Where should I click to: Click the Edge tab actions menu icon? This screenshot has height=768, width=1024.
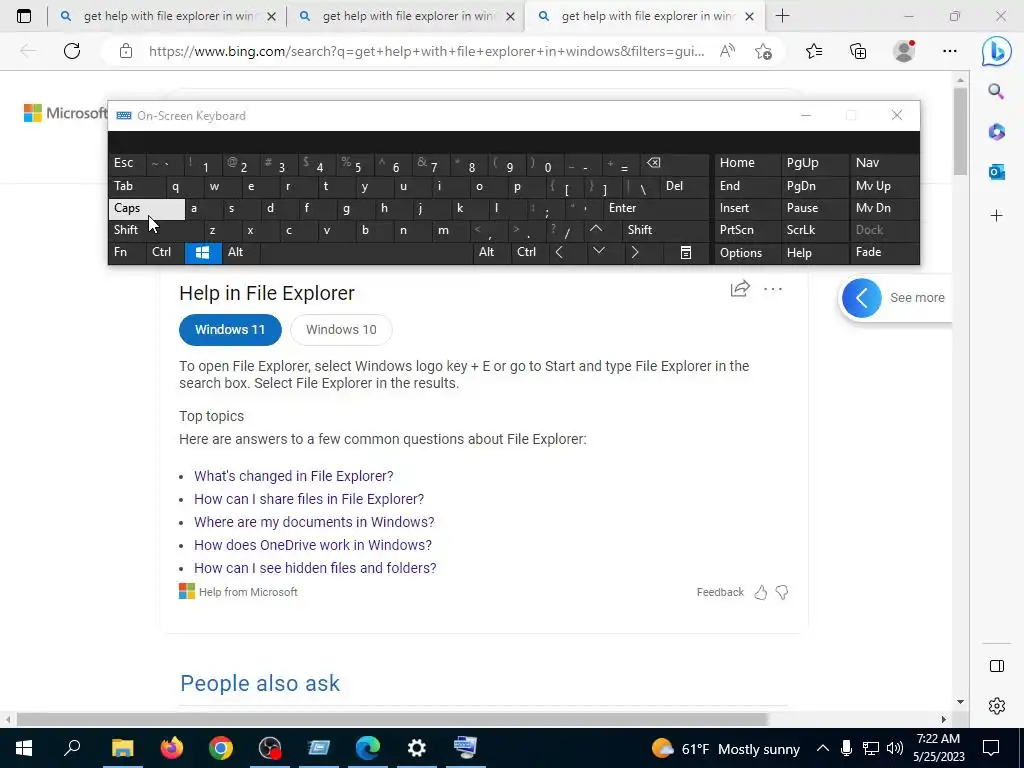pos(24,16)
